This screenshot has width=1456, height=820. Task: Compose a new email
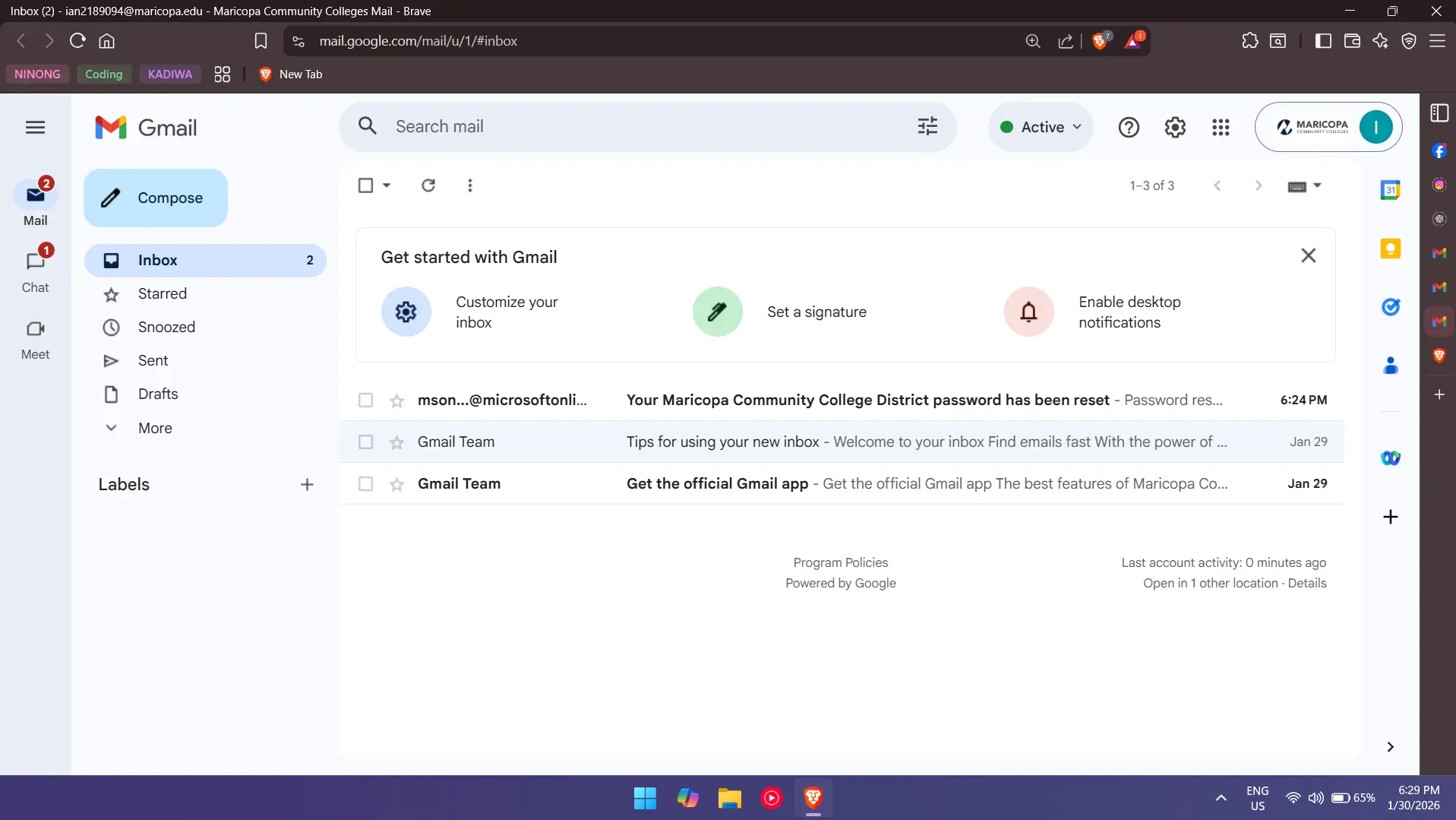pyautogui.click(x=156, y=198)
